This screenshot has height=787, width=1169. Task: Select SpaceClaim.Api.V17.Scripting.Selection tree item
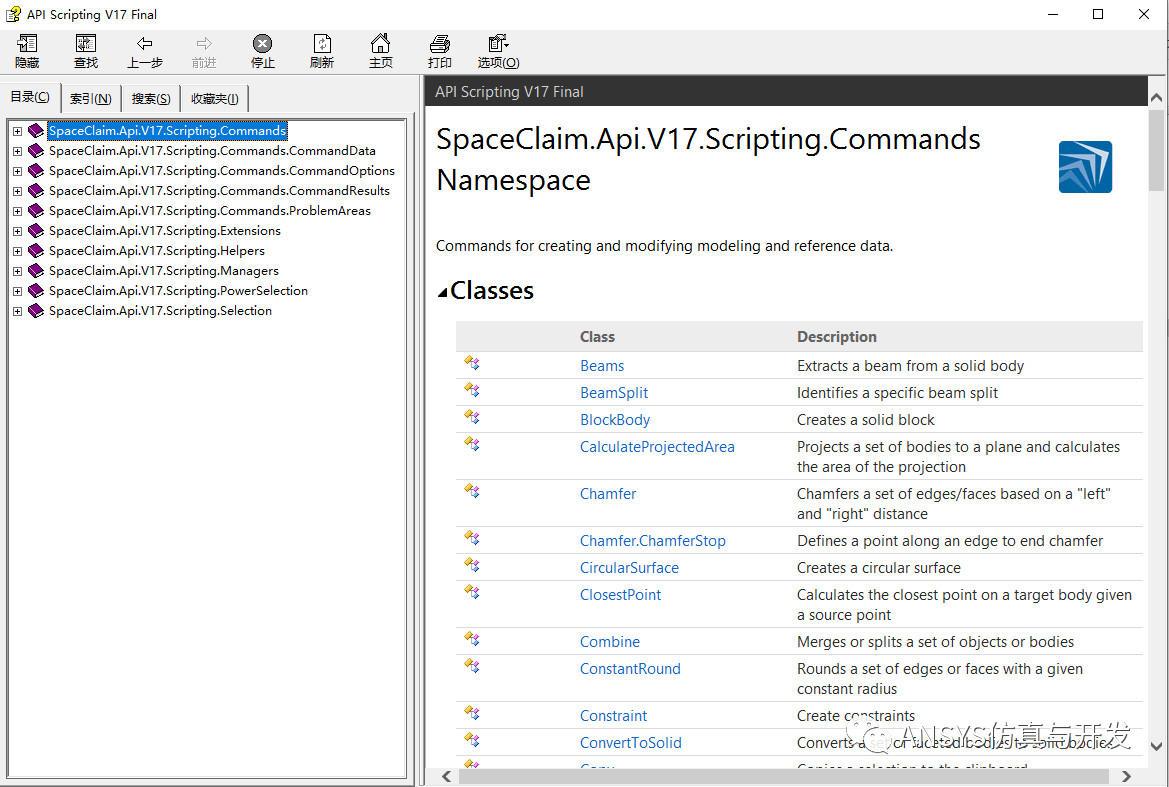pos(160,311)
